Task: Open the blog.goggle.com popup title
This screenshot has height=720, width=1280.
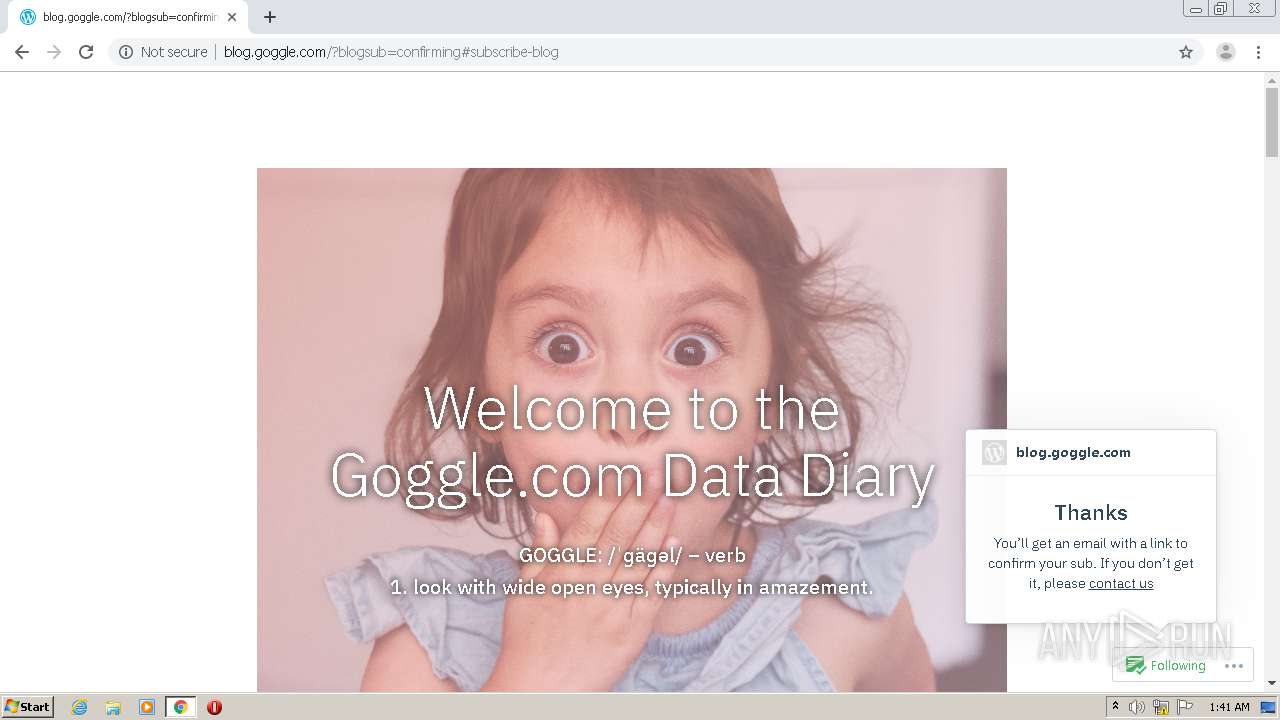Action: [1073, 452]
